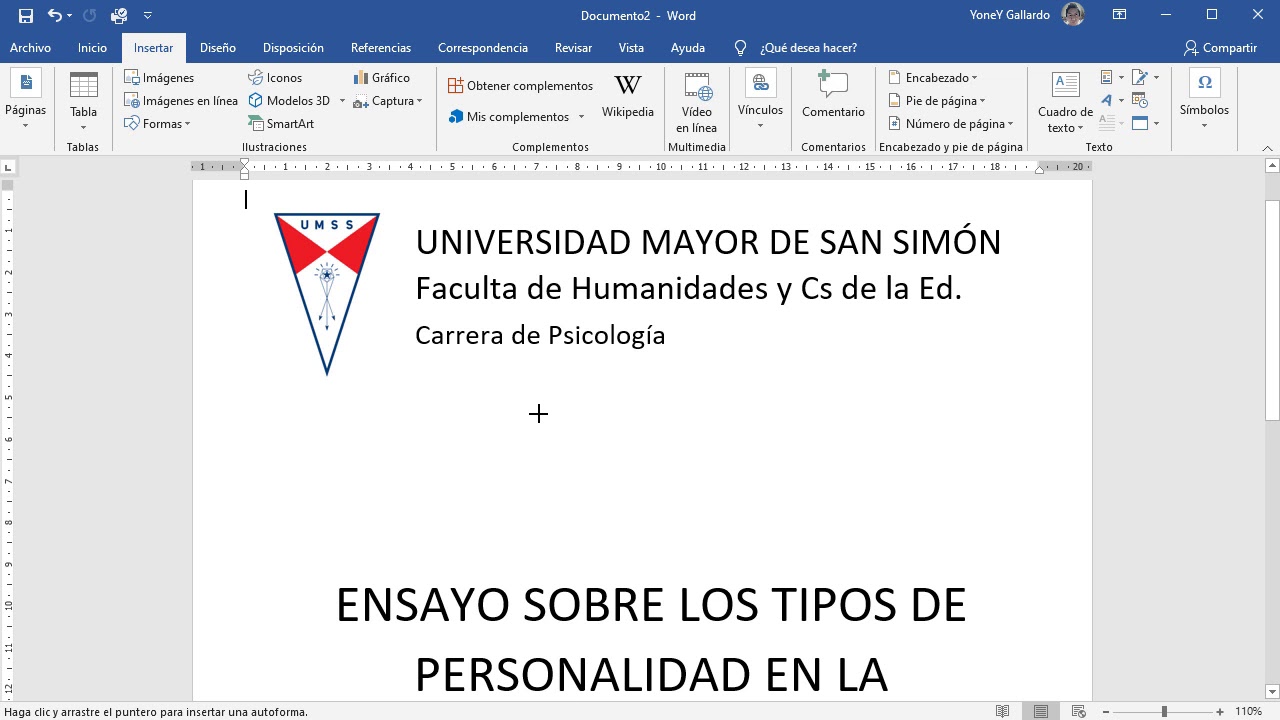Open the Encabezado dropdown
The width and height of the screenshot is (1280, 720).
[x=932, y=77]
